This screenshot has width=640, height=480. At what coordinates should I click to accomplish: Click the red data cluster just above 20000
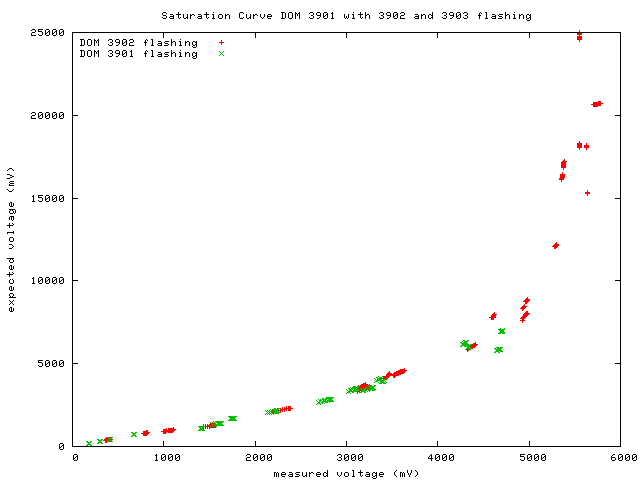pos(596,104)
